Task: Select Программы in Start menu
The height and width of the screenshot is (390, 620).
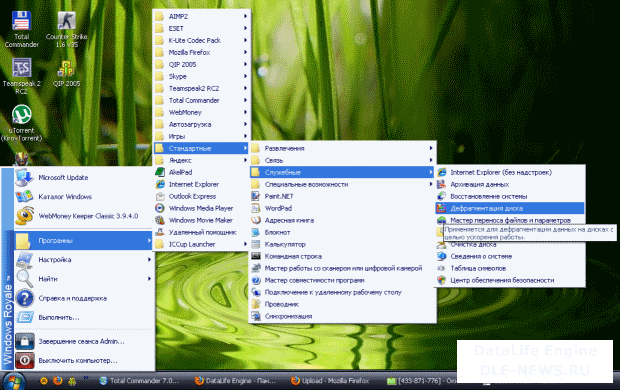Action: pos(83,240)
